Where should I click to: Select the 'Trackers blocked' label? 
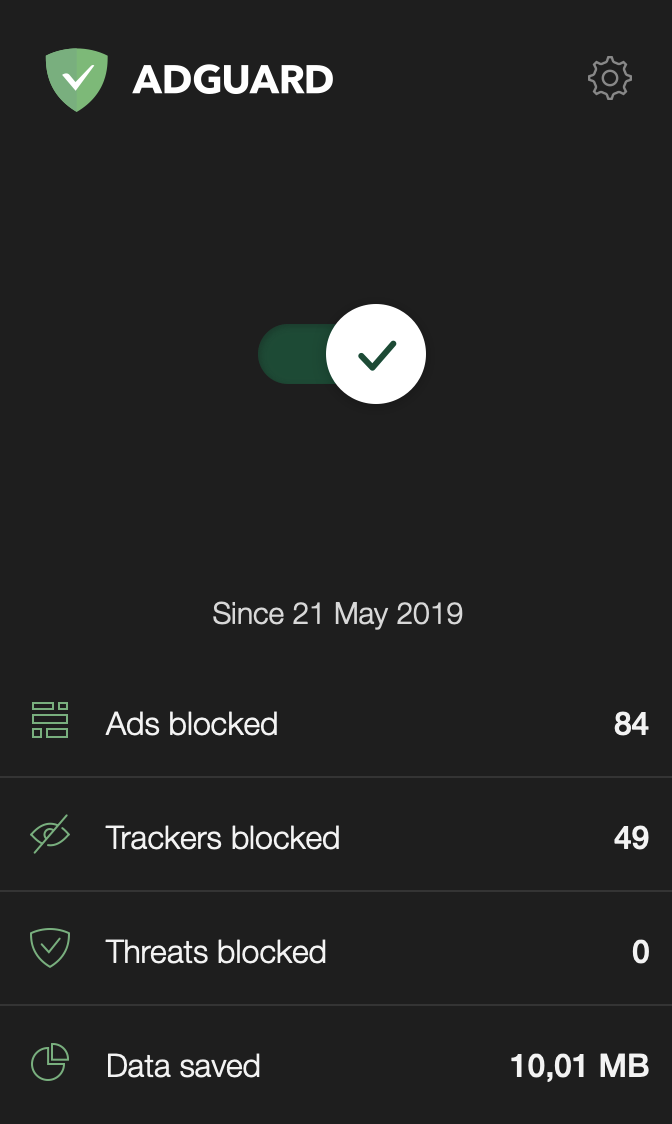(223, 838)
